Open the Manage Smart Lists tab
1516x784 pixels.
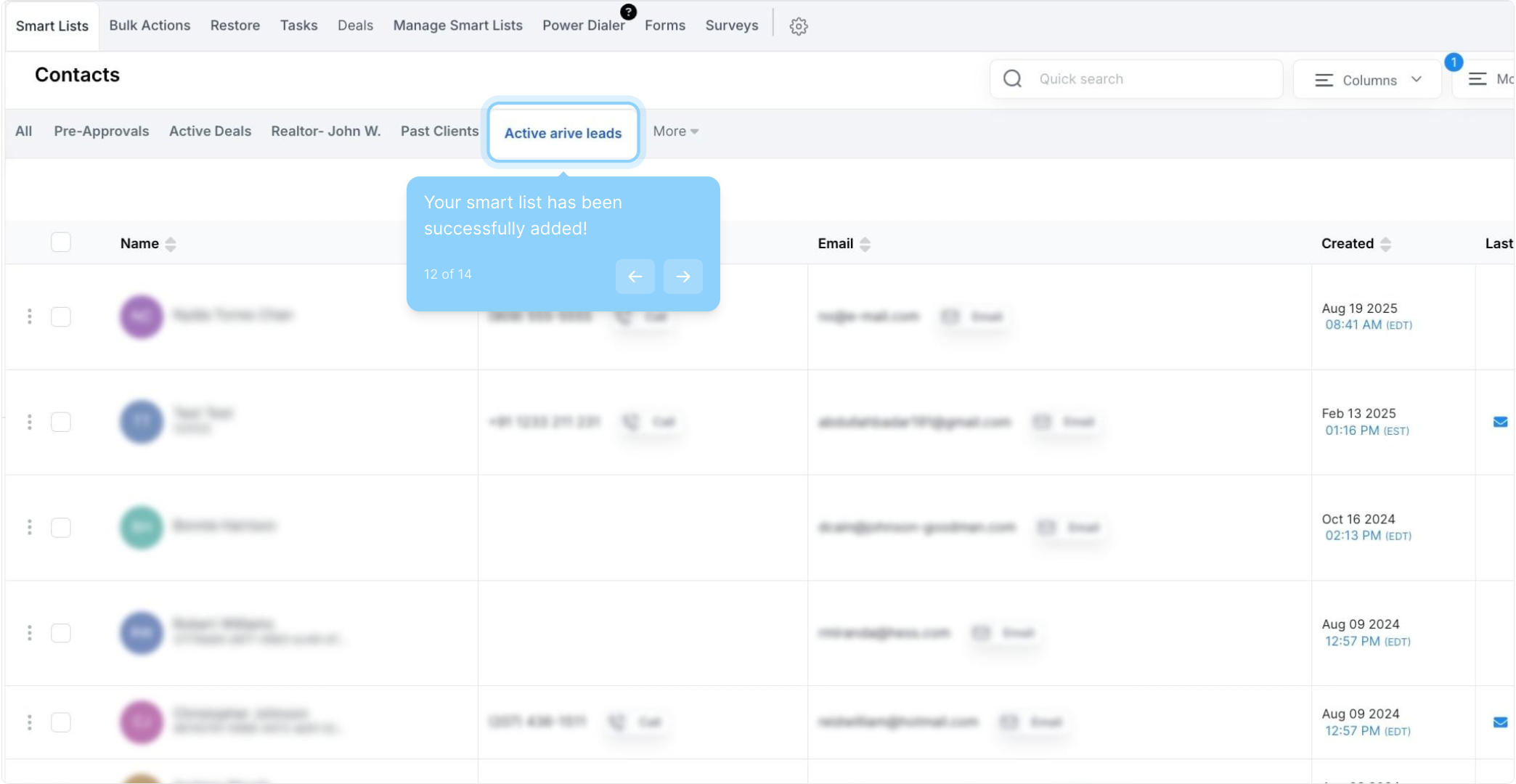(x=457, y=25)
